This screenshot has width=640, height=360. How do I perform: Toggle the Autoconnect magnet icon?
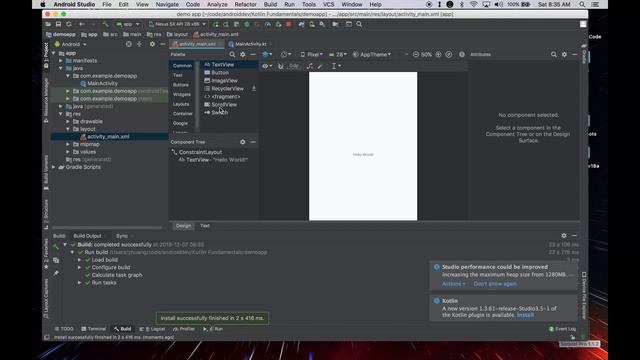280,66
